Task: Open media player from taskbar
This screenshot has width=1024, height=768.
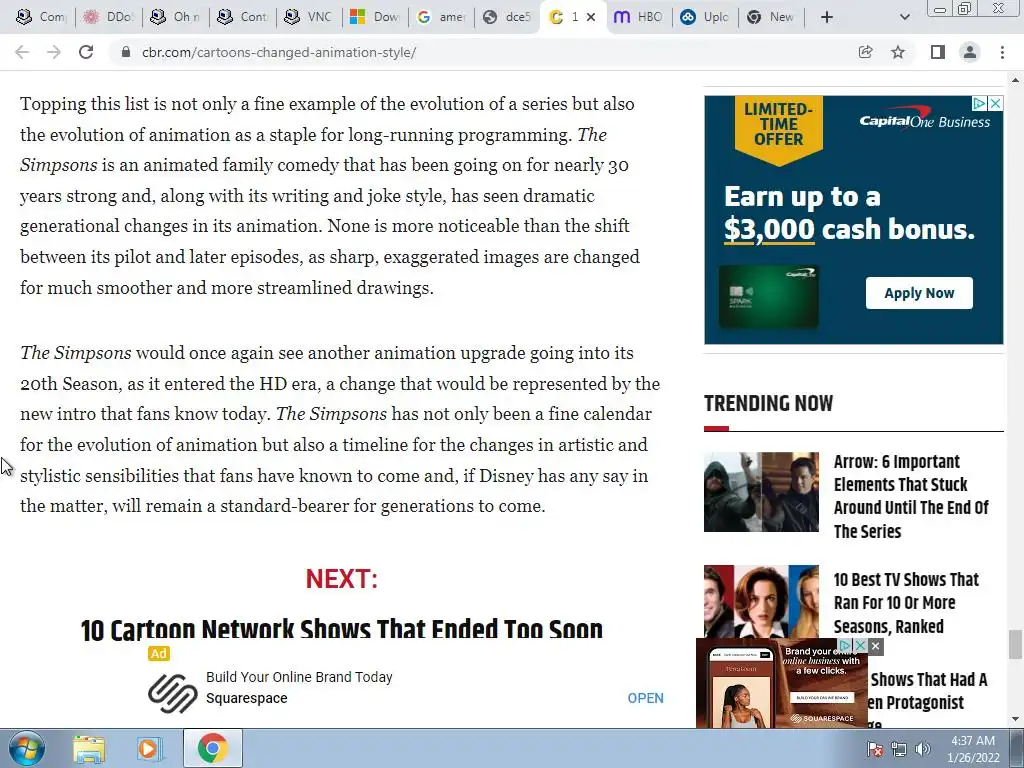Action: click(149, 748)
